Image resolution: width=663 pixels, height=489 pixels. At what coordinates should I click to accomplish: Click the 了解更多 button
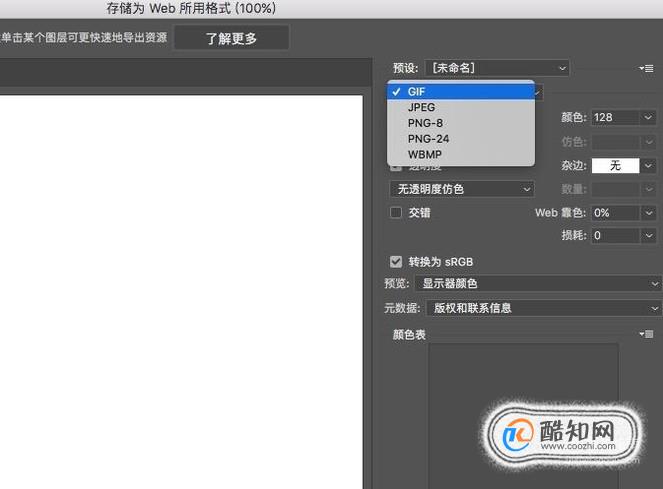[231, 38]
